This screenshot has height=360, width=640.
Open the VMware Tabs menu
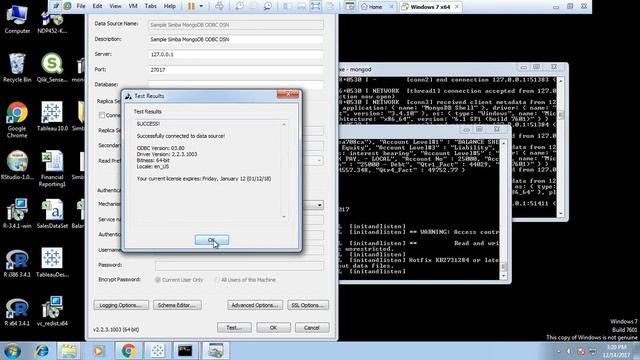151,6
